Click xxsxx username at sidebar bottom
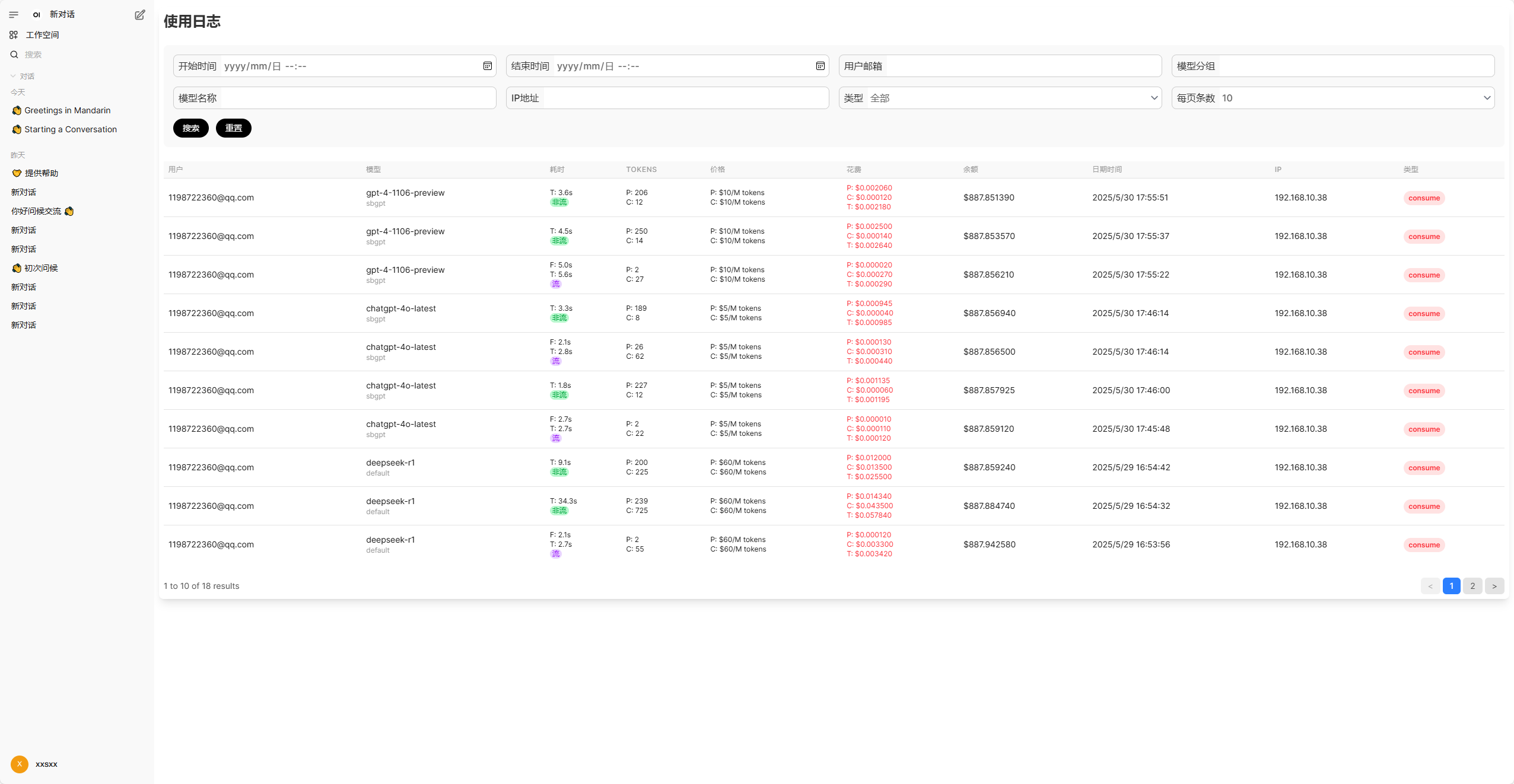 click(46, 764)
